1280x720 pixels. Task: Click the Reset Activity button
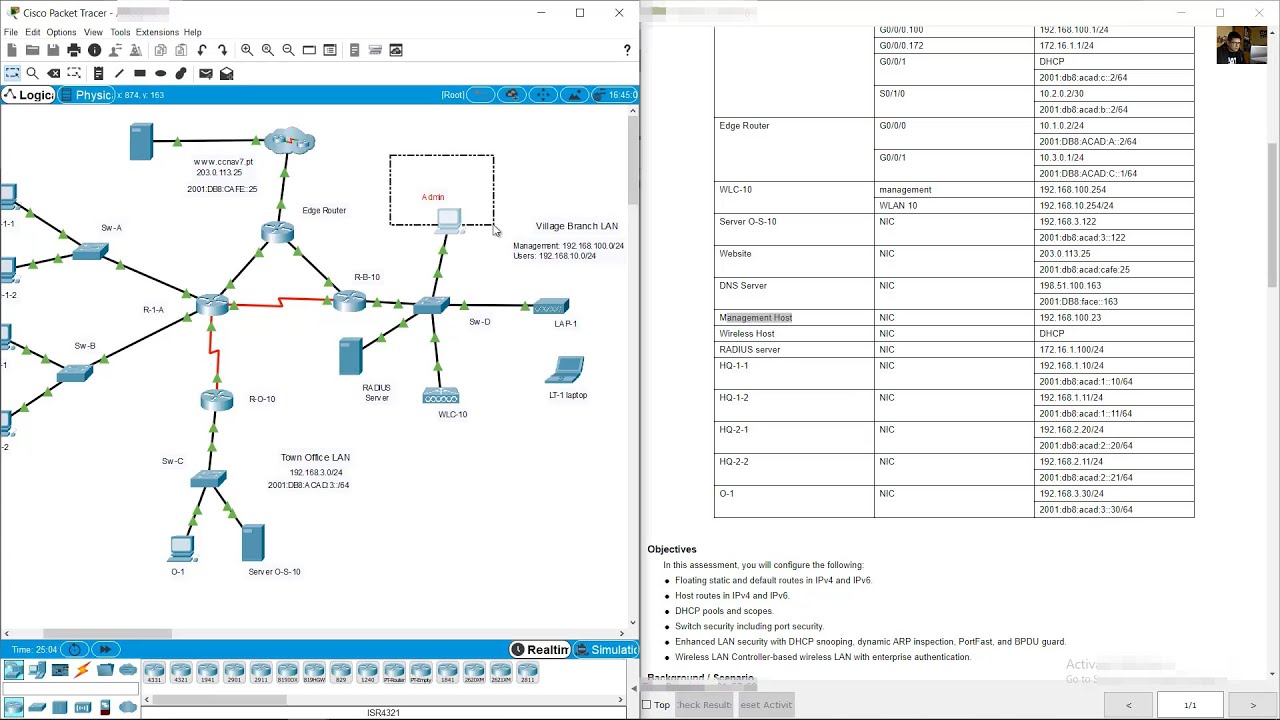pos(765,705)
